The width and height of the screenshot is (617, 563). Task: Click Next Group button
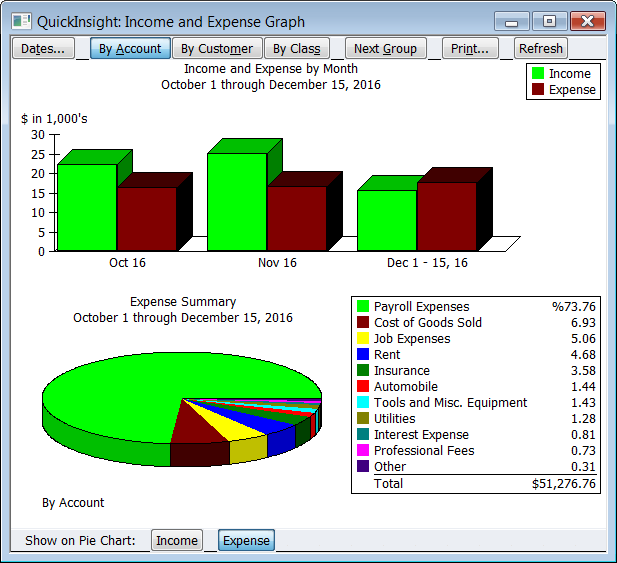pyautogui.click(x=385, y=48)
